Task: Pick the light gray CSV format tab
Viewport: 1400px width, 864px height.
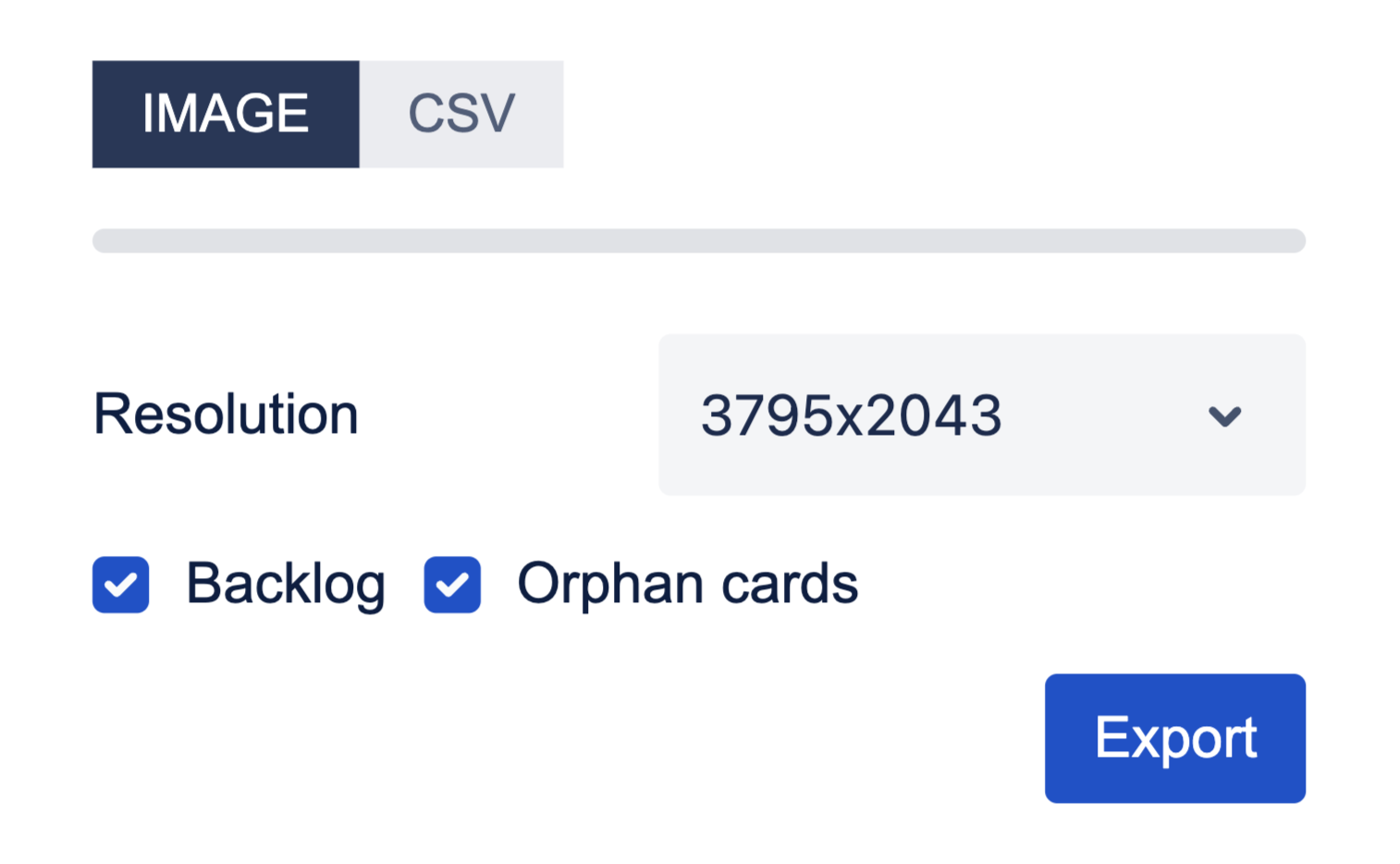Action: pyautogui.click(x=461, y=114)
